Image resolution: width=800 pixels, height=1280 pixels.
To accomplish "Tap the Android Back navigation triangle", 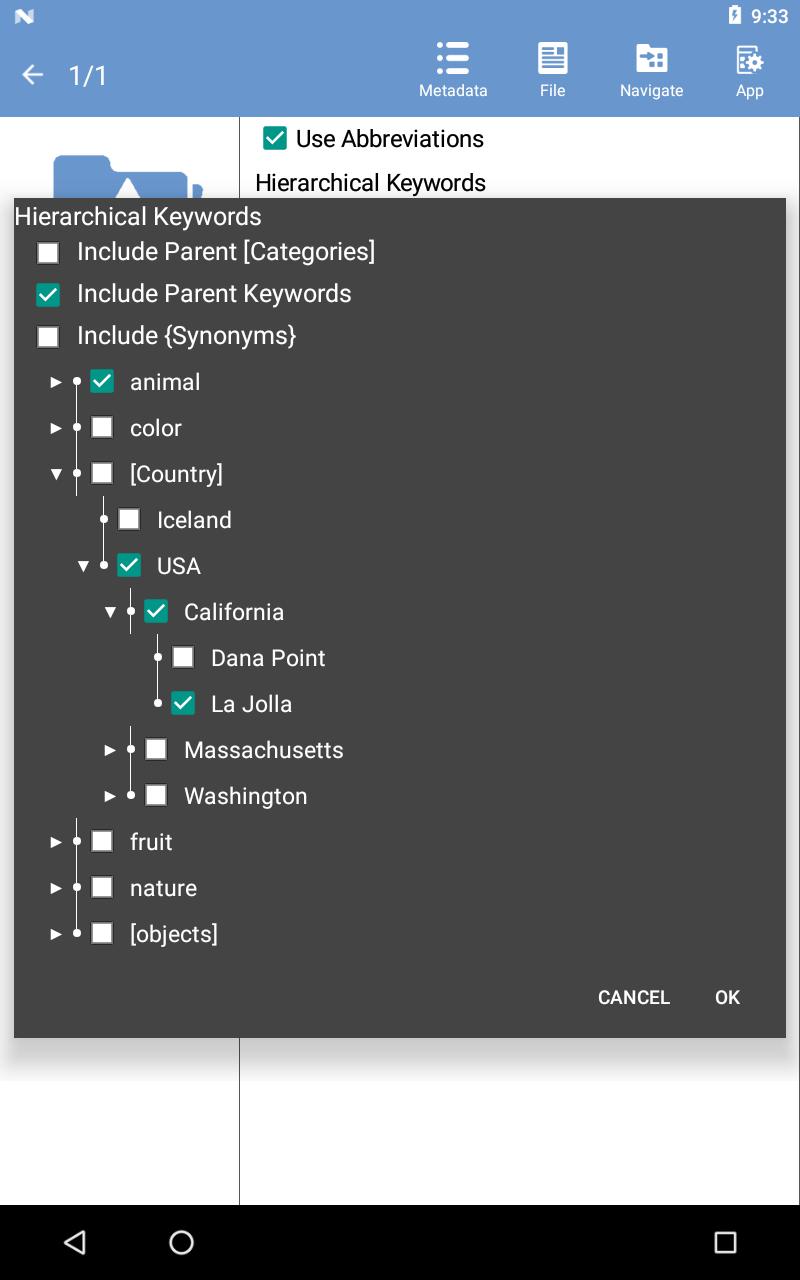I will point(75,1242).
